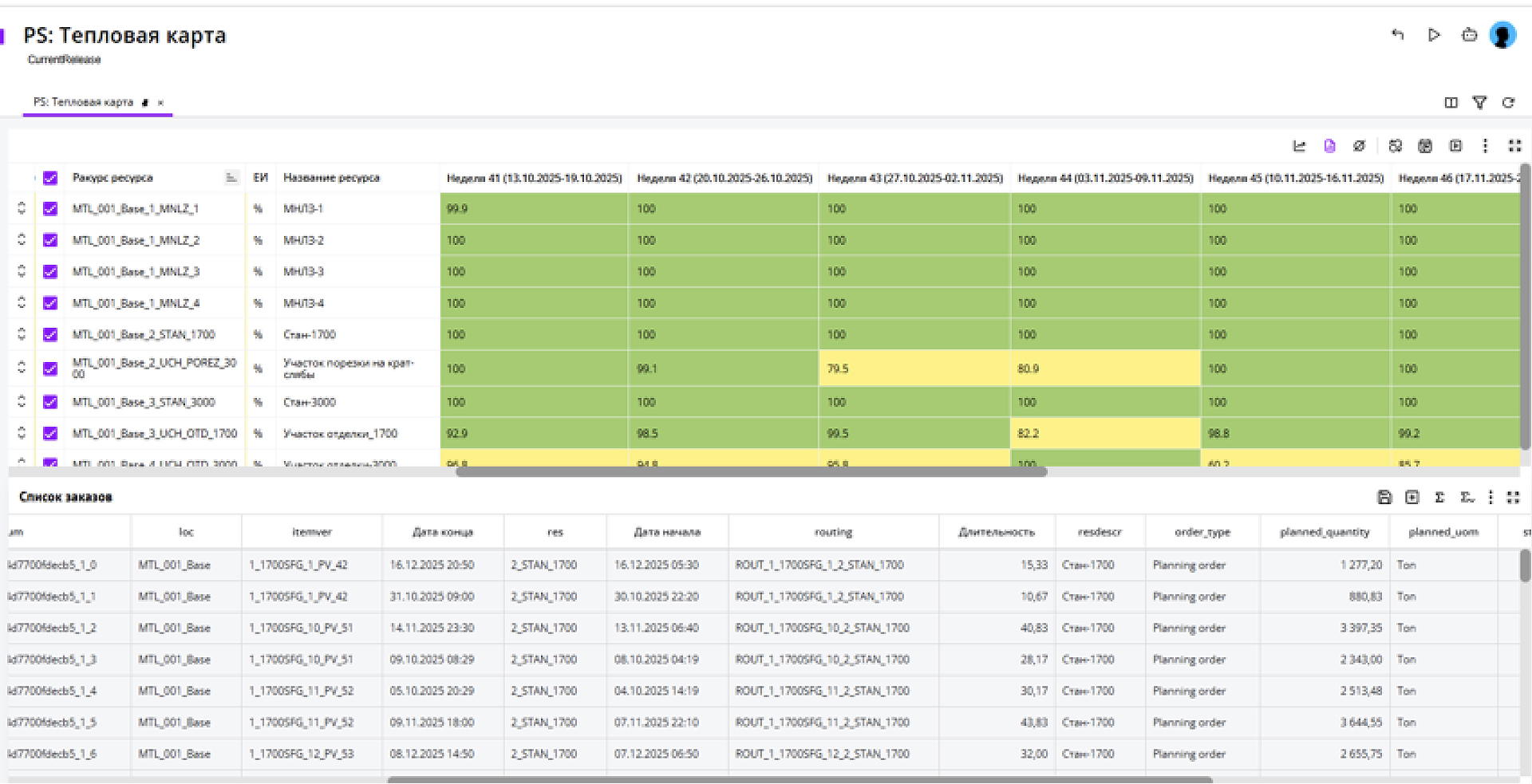Click the purple document icon in the heatmap toolbar
Viewport: 1532px width, 784px height.
[x=1329, y=146]
